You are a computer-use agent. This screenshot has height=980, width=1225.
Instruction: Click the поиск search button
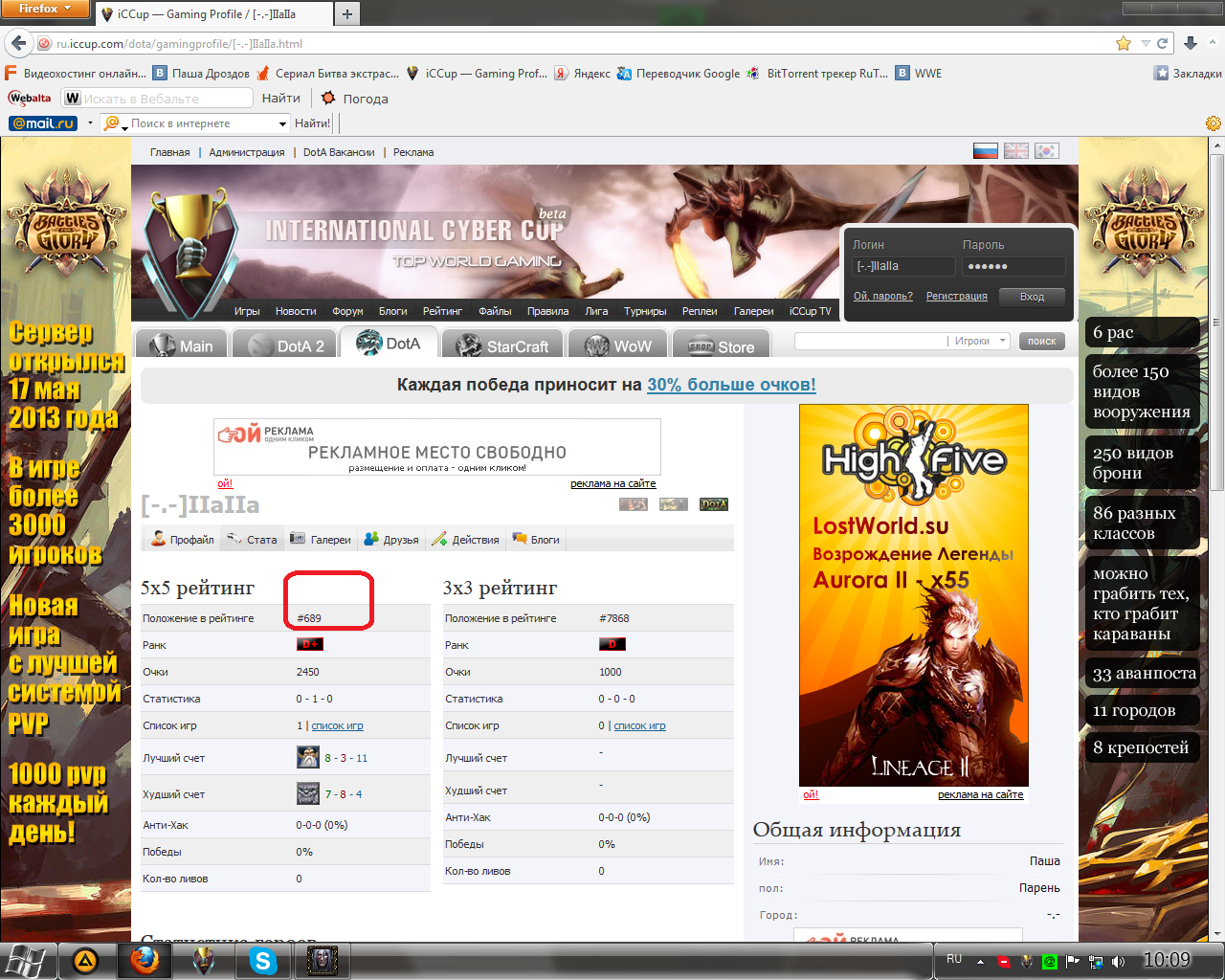coord(1041,341)
